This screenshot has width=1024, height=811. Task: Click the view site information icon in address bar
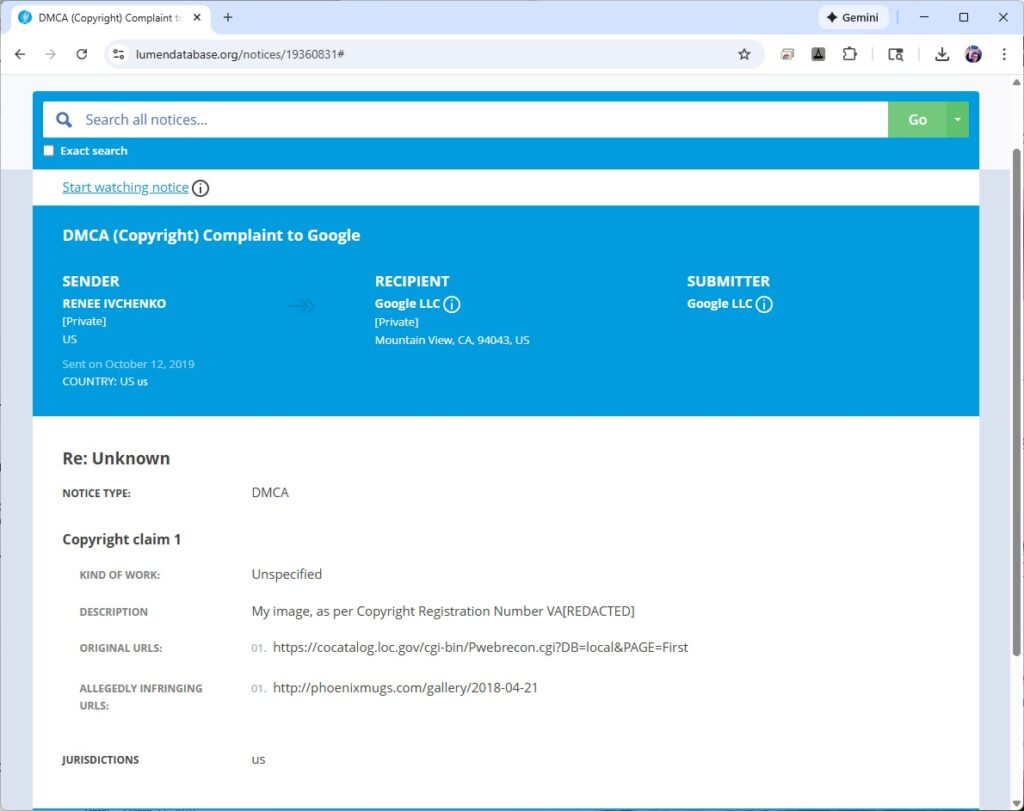(x=118, y=54)
